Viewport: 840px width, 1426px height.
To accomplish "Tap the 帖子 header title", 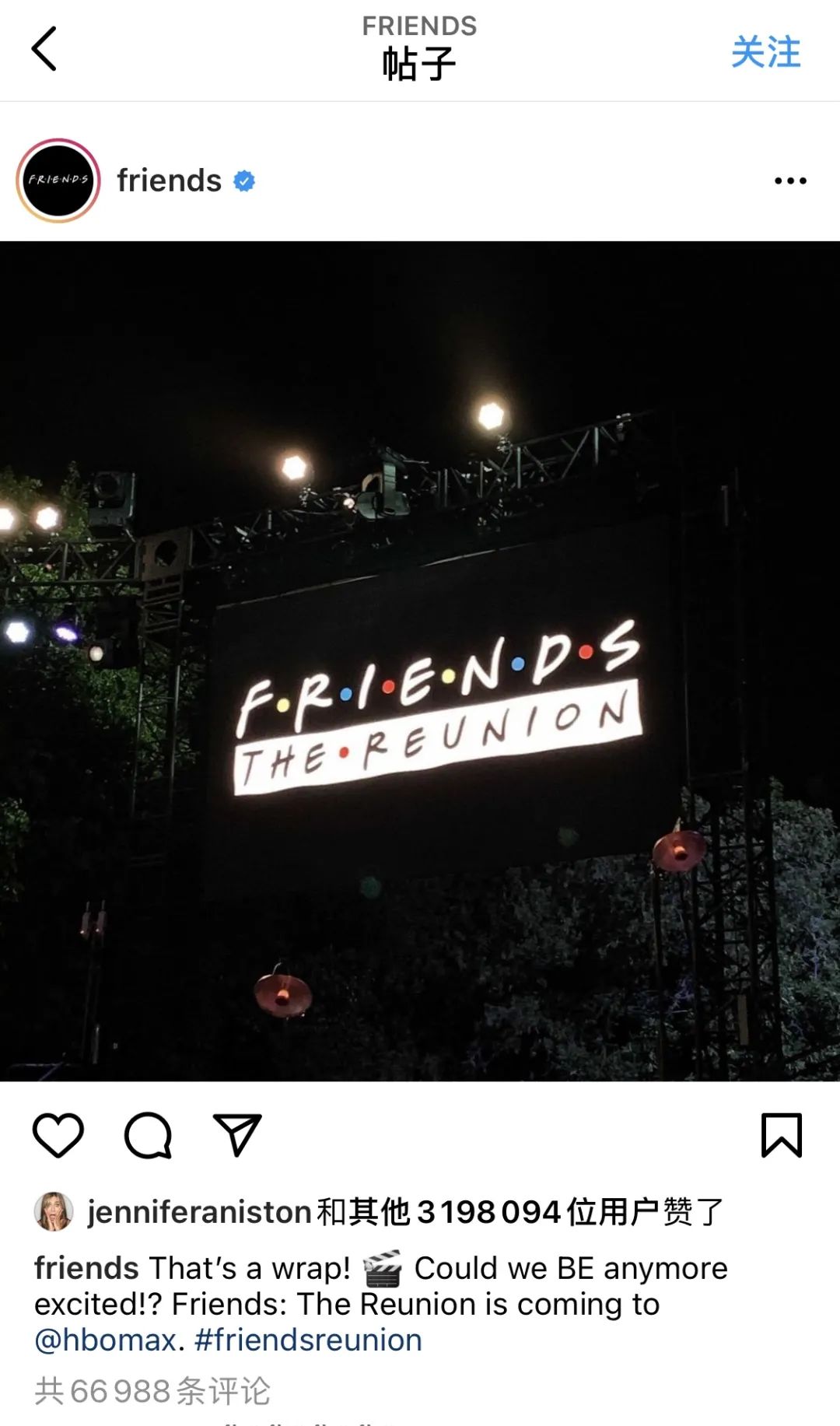I will [x=419, y=64].
